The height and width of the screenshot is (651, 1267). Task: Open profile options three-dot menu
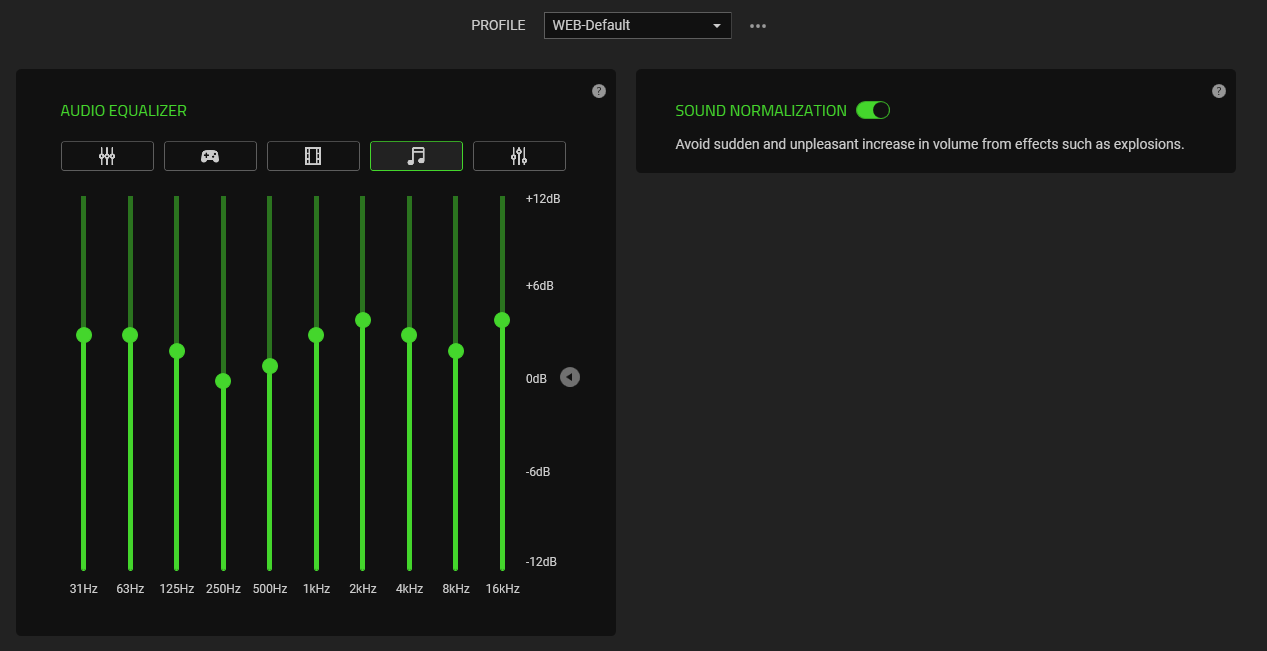758,26
